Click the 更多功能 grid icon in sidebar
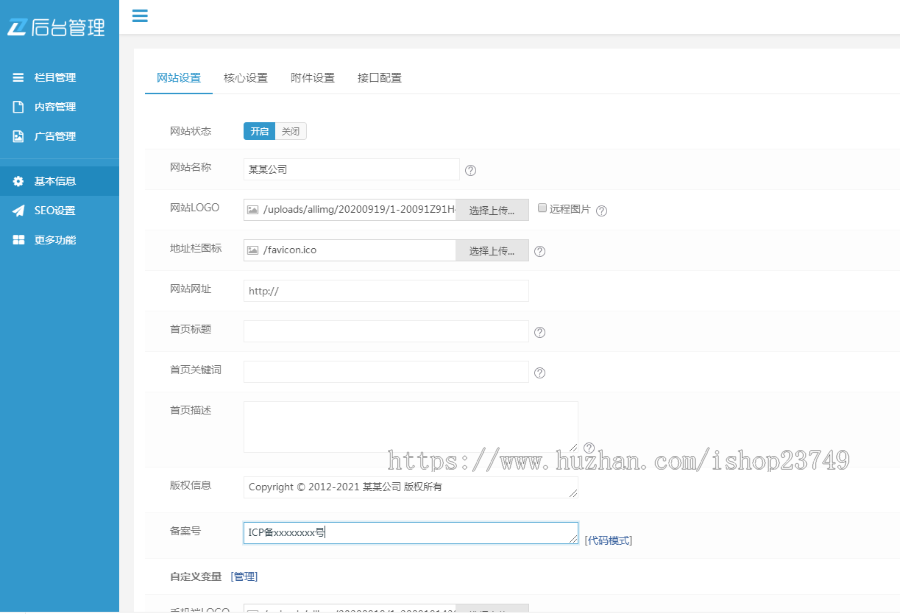This screenshot has width=900, height=614. pyautogui.click(x=18, y=240)
